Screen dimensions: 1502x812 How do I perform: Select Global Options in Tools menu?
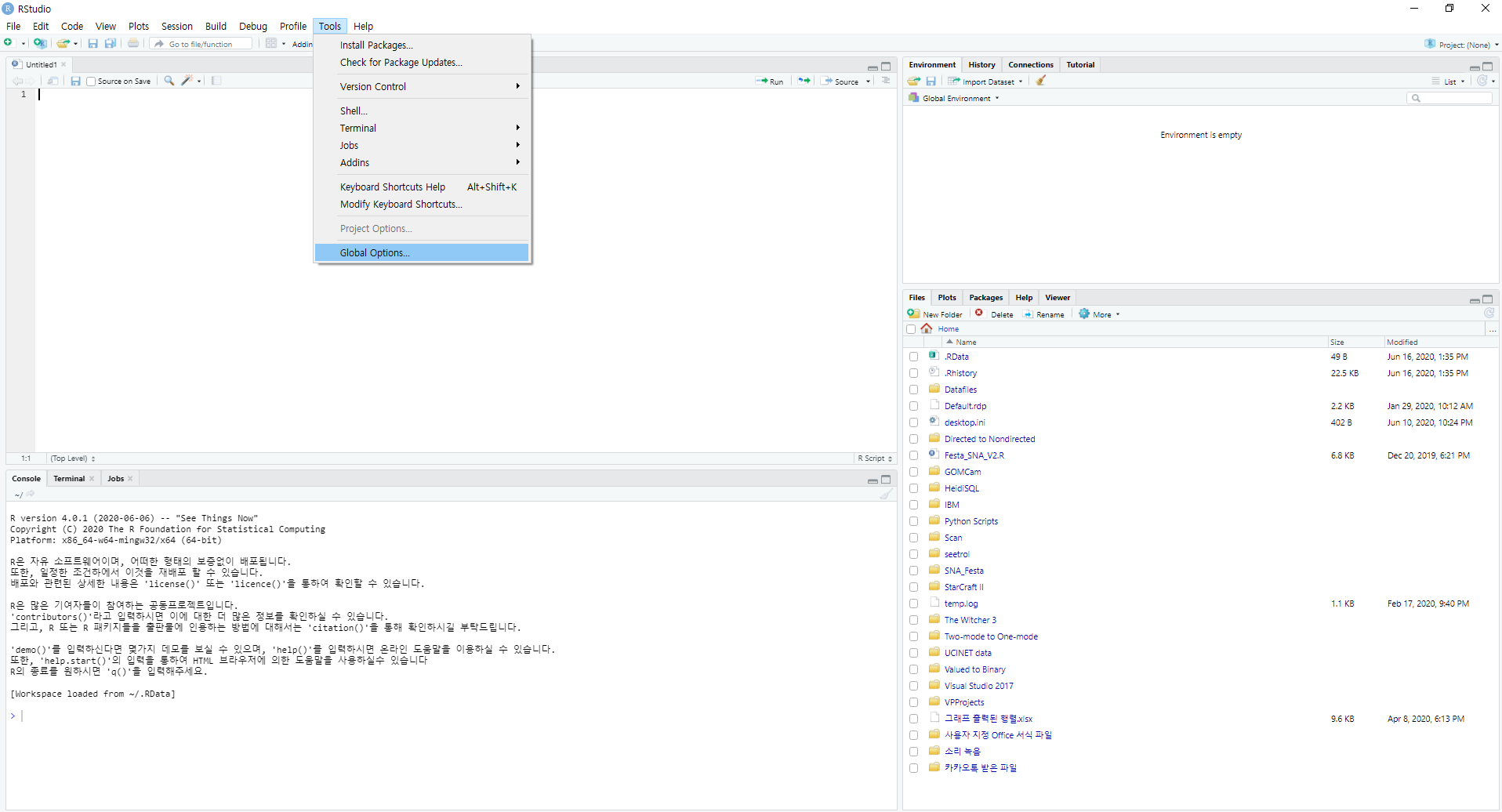click(x=422, y=252)
